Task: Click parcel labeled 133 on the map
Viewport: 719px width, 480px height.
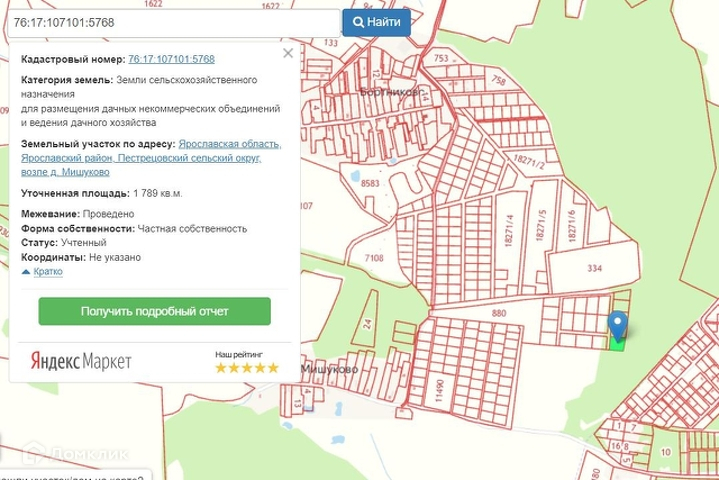Action: coord(331,43)
